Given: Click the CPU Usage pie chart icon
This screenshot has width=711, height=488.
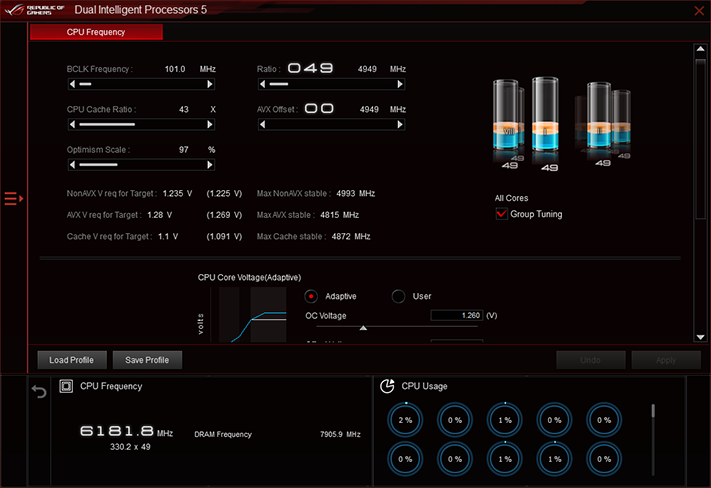Looking at the screenshot, I should pos(387,386).
